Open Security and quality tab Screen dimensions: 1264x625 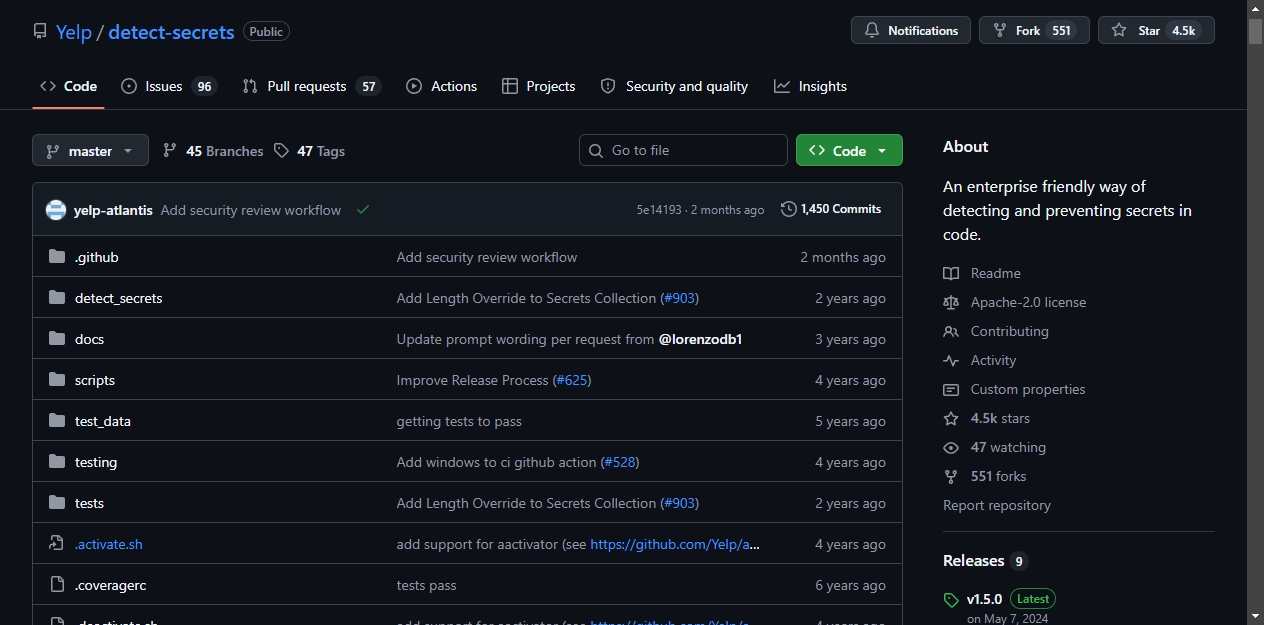(x=674, y=86)
